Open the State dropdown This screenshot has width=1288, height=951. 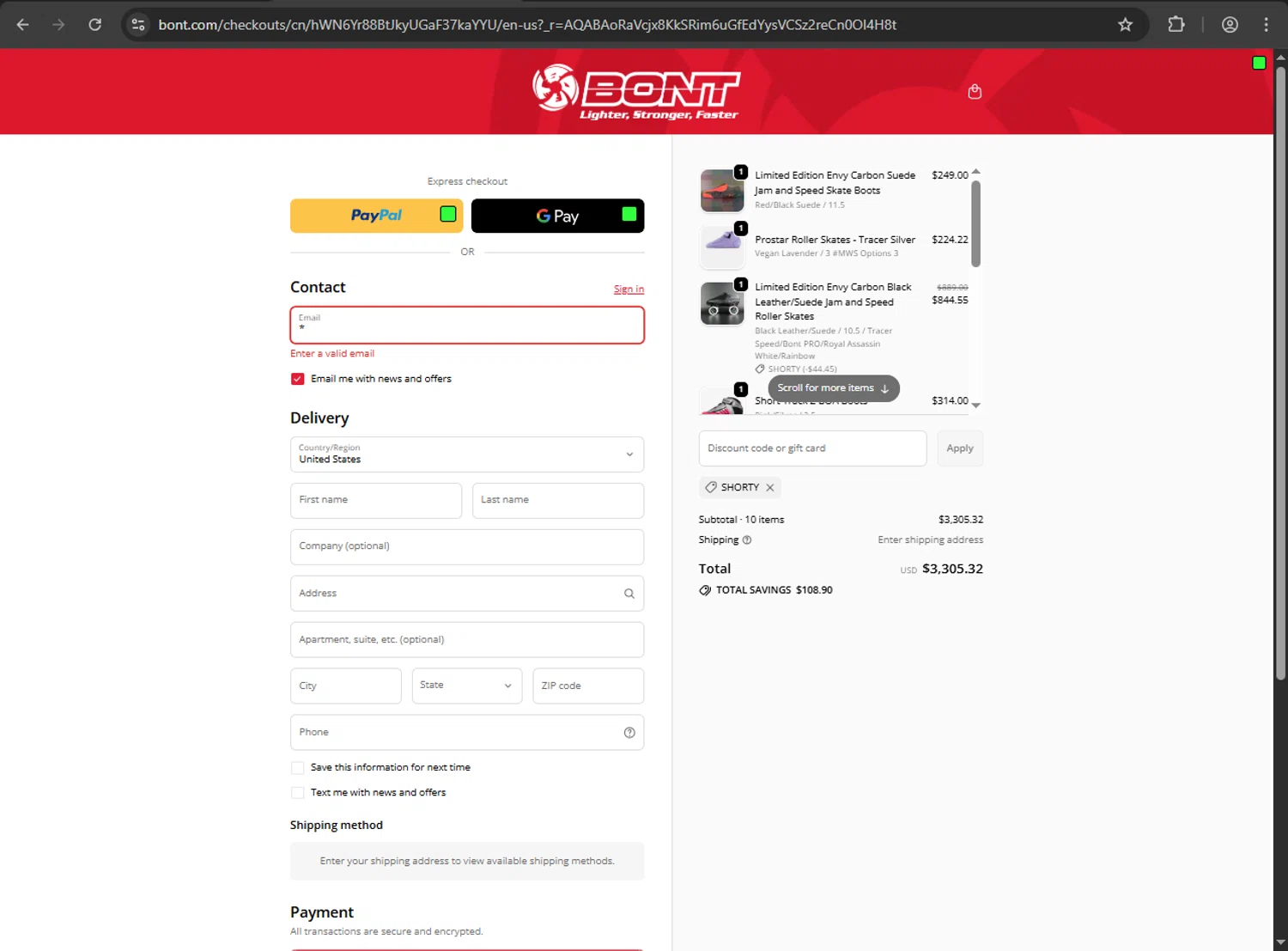pos(467,686)
